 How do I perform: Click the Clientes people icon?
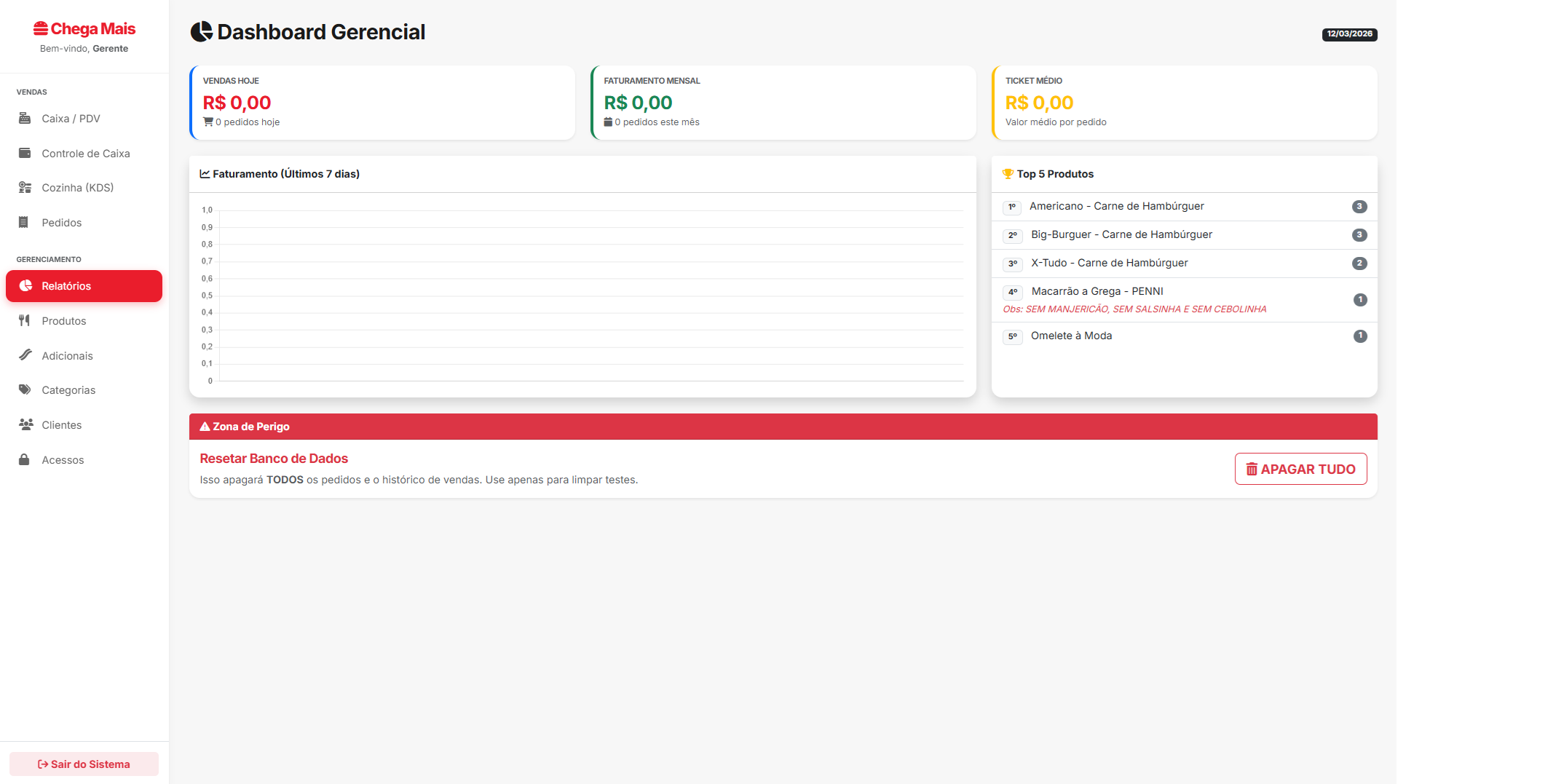[x=25, y=424]
